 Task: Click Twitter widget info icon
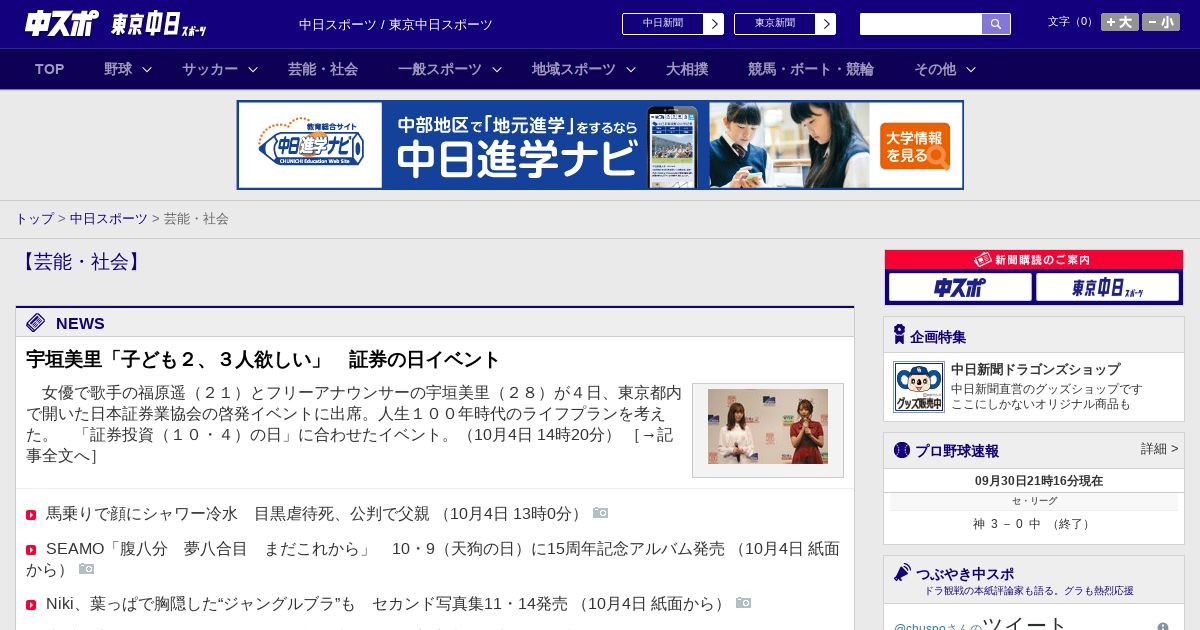1163,627
